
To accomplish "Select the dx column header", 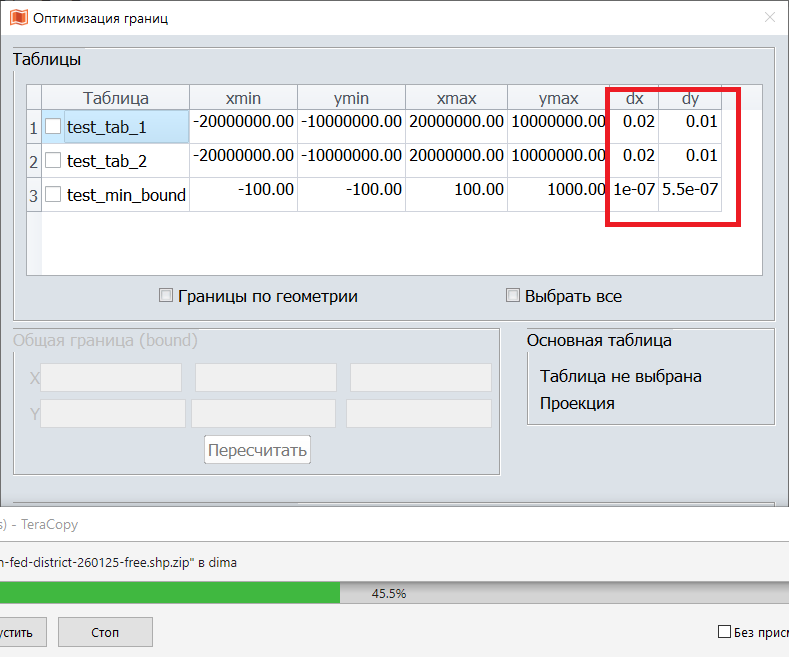I will pos(634,98).
